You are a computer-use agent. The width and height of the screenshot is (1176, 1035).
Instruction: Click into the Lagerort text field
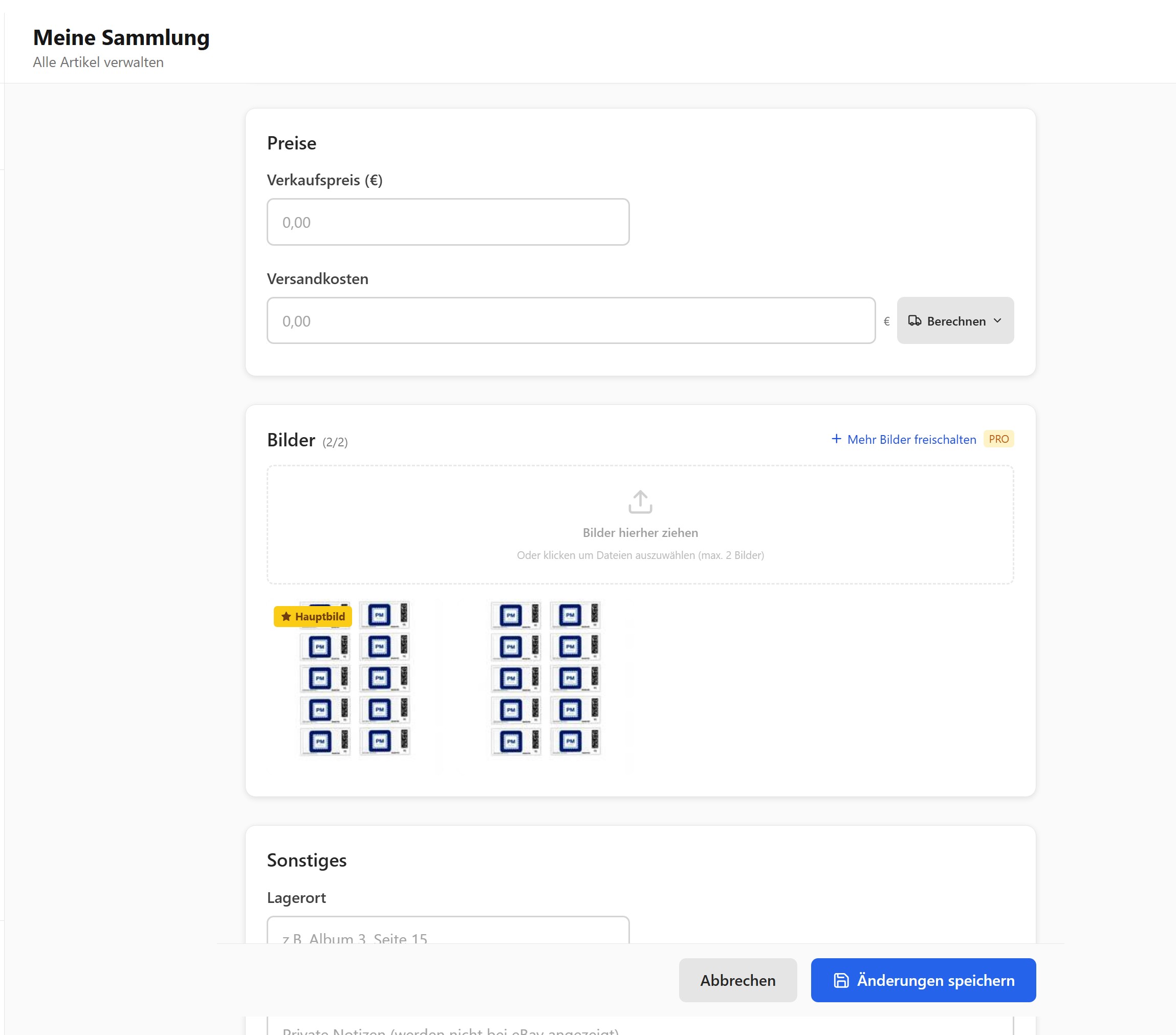click(x=448, y=931)
